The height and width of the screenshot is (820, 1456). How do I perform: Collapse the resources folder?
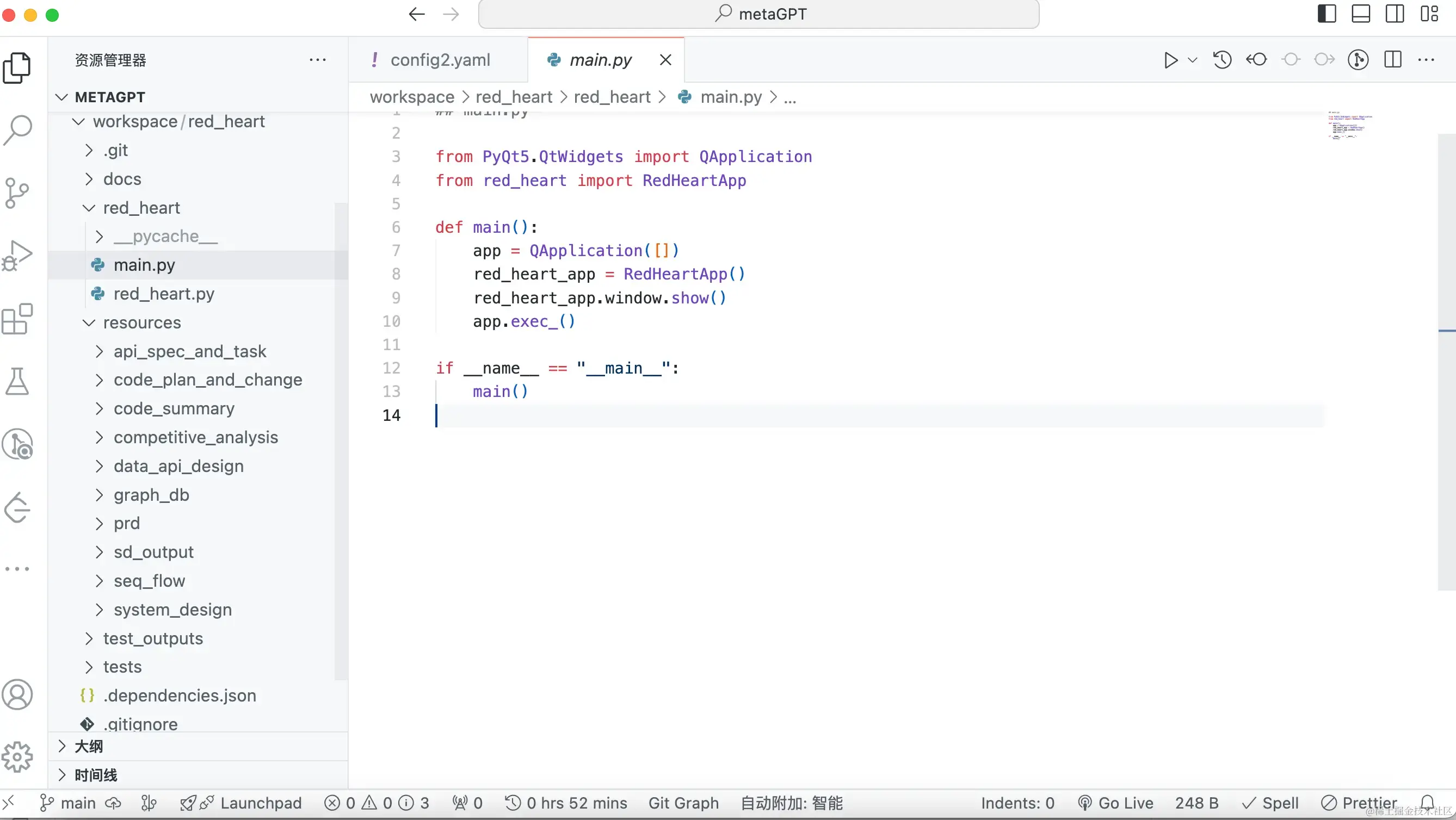[x=141, y=322]
